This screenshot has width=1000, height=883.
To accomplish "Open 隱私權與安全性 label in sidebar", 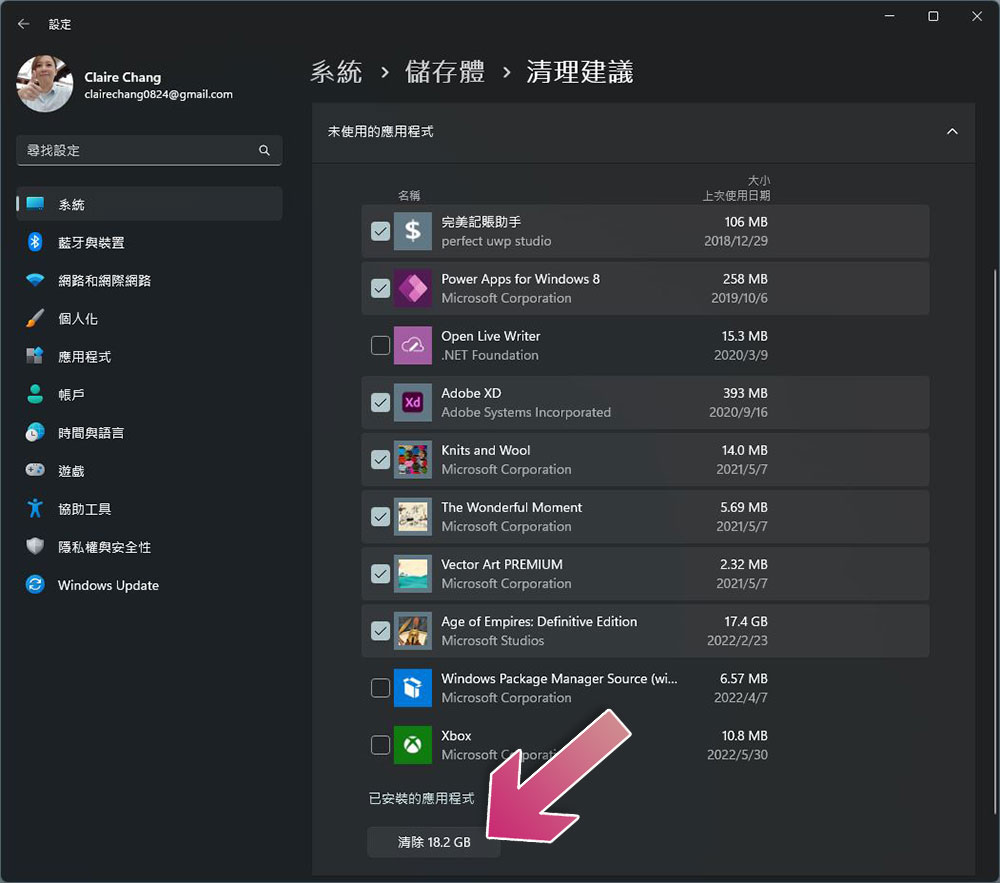I will pos(105,547).
